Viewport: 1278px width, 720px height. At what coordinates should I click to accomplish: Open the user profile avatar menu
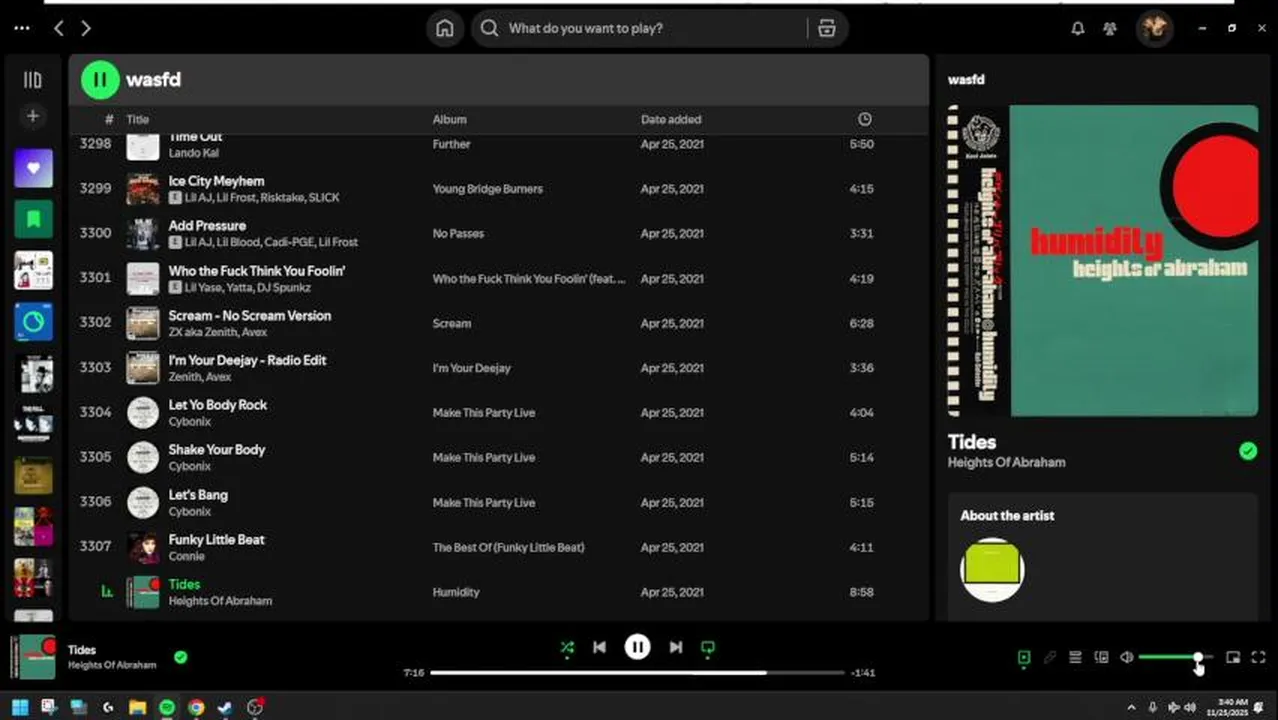coord(1155,28)
